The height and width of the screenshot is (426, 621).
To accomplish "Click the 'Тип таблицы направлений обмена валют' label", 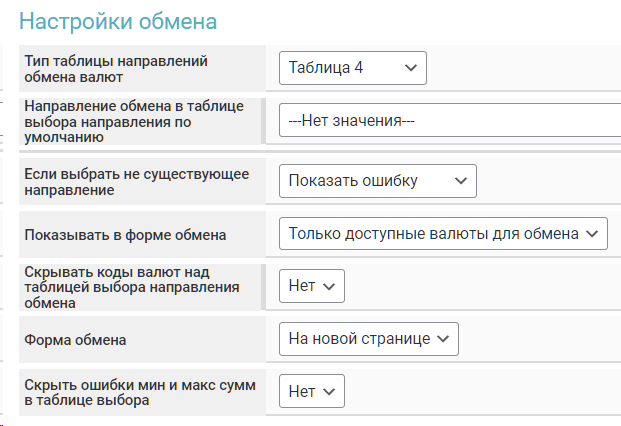I will click(x=115, y=68).
